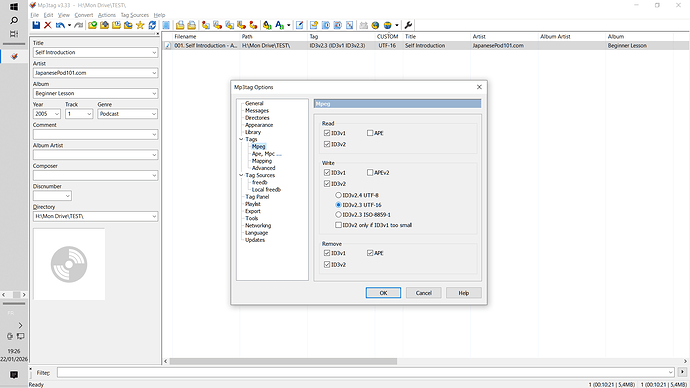The height and width of the screenshot is (388, 690).
Task: Open the Undo history dropdown arrow
Action: click(69, 25)
